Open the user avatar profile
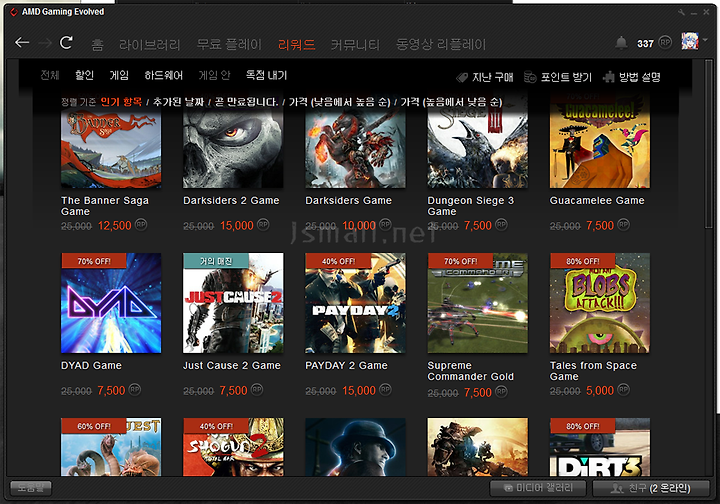Viewport: 720px width, 504px height. pos(690,41)
